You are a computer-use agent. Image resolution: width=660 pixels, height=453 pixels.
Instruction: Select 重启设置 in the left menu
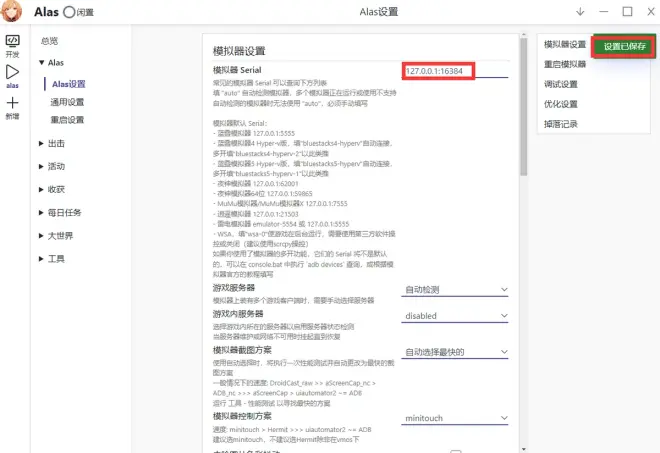click(x=67, y=120)
